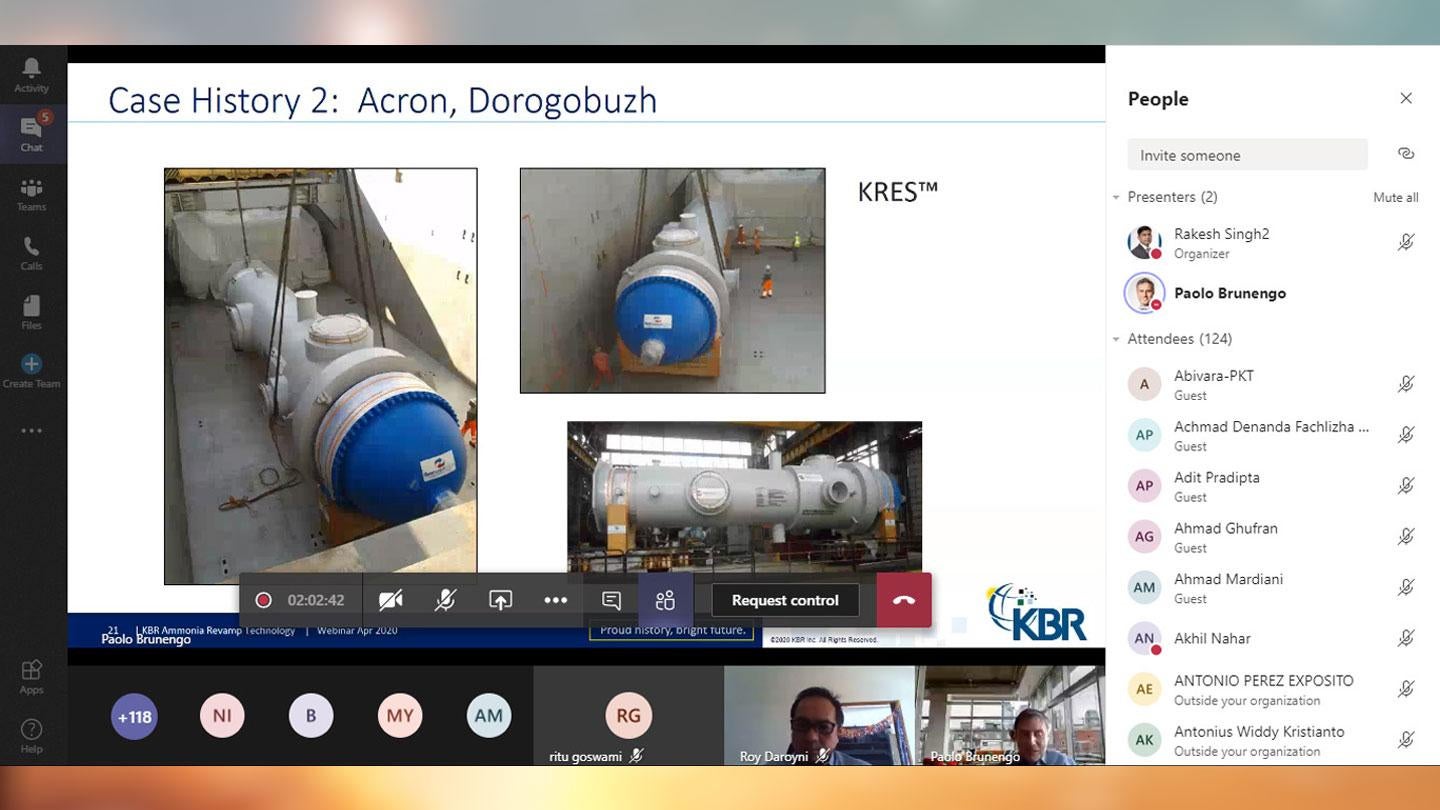This screenshot has width=1440, height=810.
Task: Click the Request control button
Action: coord(784,600)
